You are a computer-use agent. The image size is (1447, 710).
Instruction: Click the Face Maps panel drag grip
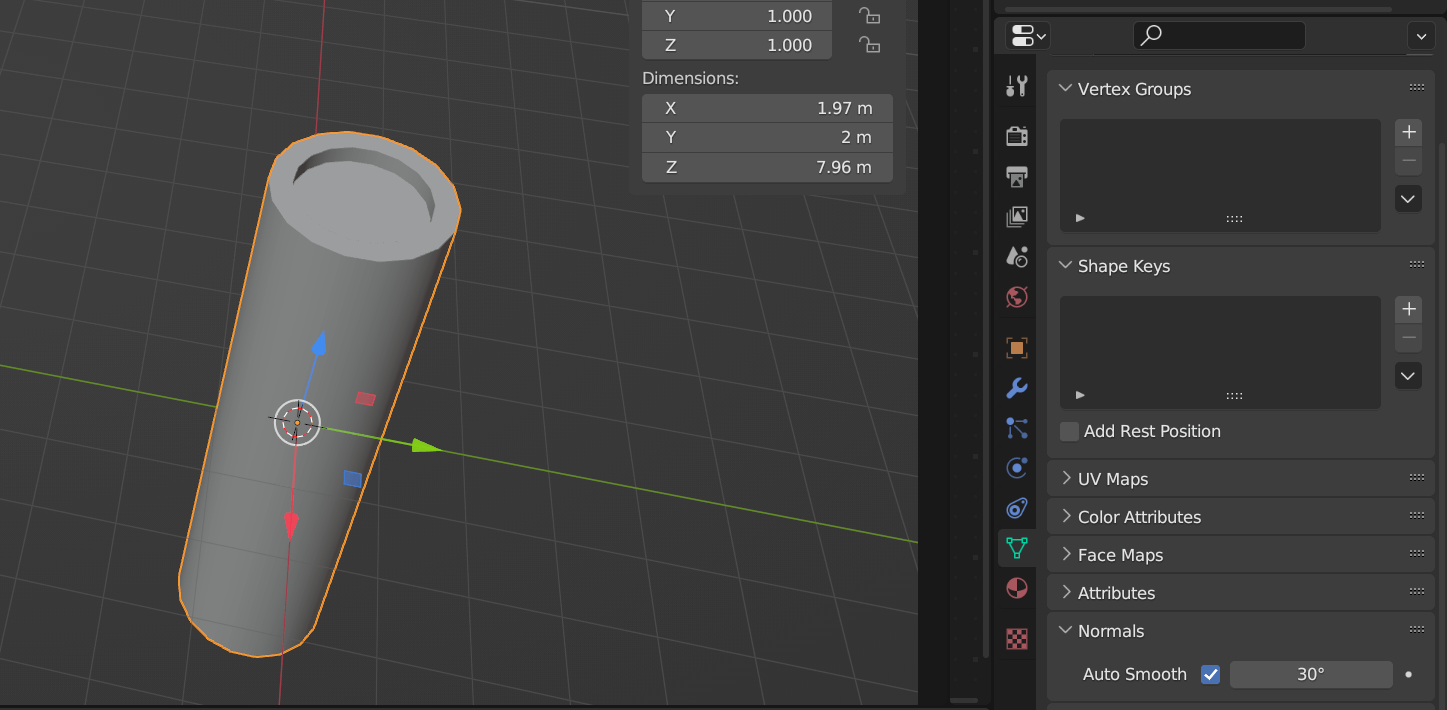coord(1417,554)
